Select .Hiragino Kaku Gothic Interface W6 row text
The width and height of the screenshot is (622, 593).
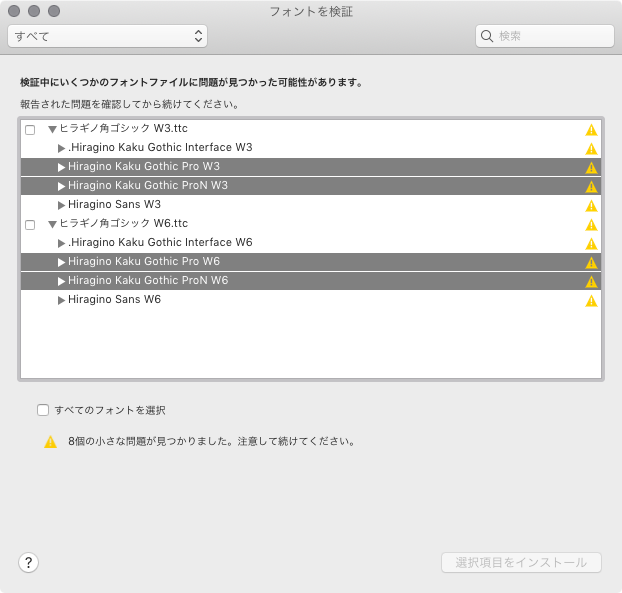point(160,242)
